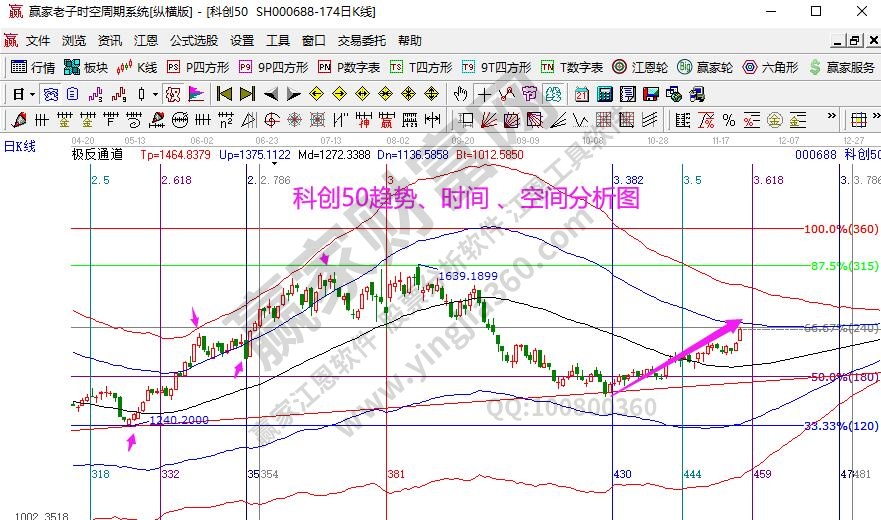881x520 pixels.
Task: Open the 公式选股 menu
Action: [193, 41]
